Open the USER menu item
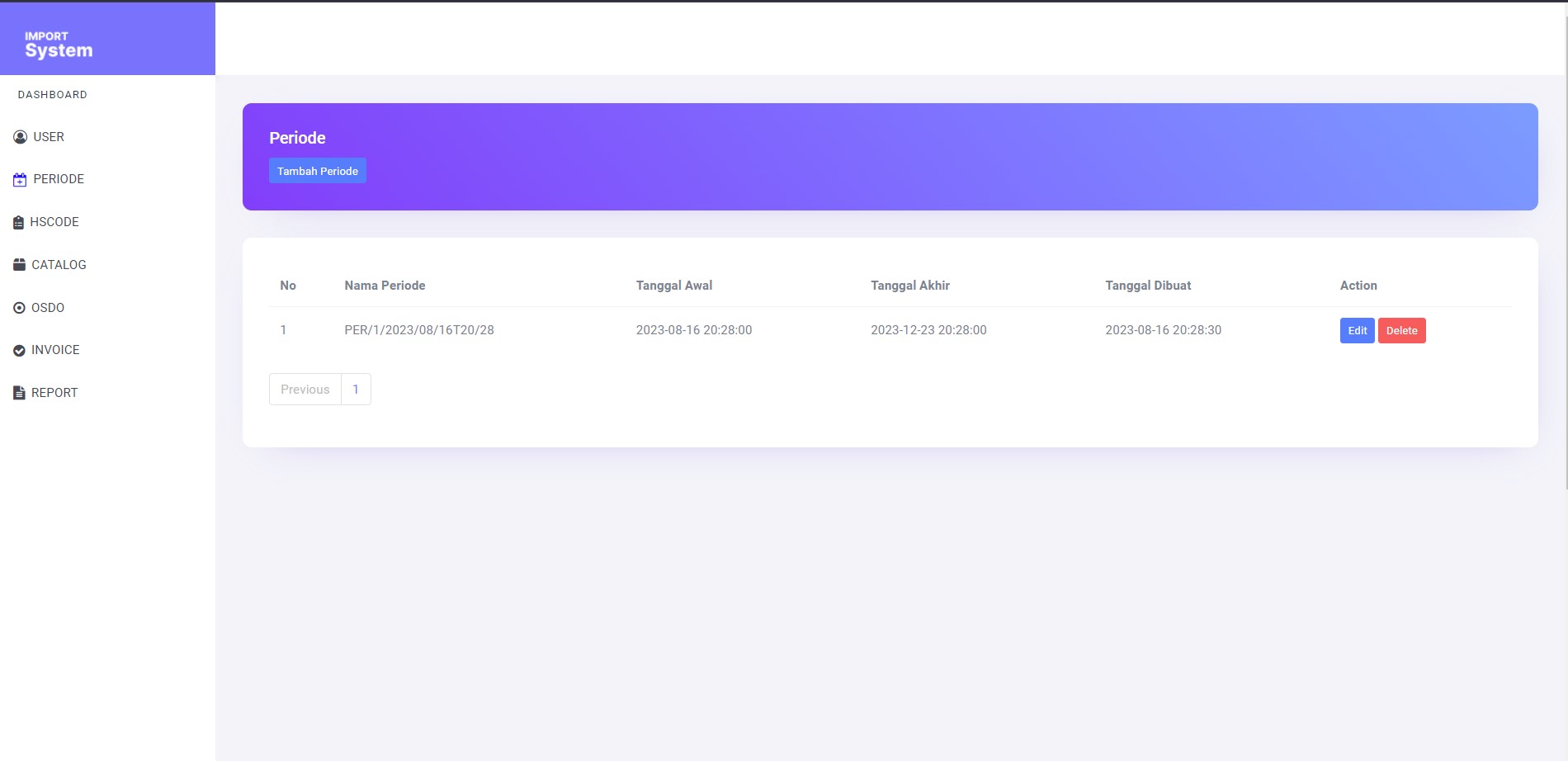The width and height of the screenshot is (1568, 761). (x=49, y=137)
